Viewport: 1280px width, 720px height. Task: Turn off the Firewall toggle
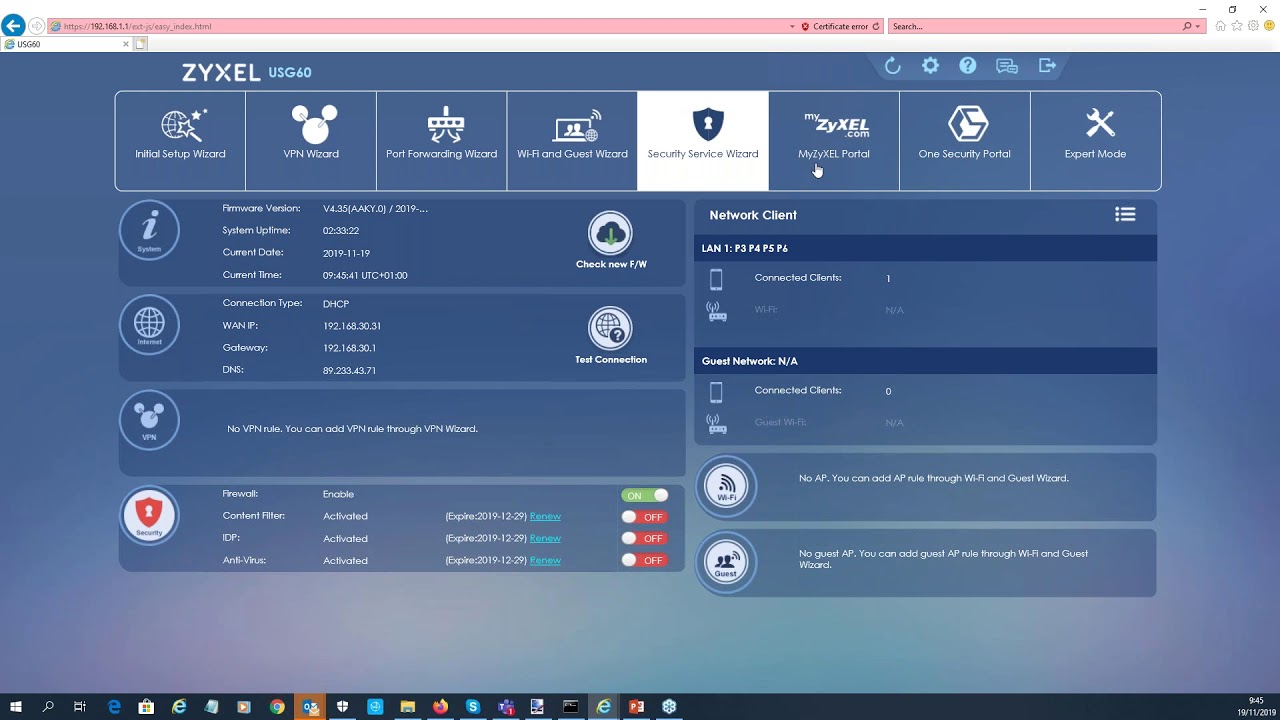click(645, 495)
